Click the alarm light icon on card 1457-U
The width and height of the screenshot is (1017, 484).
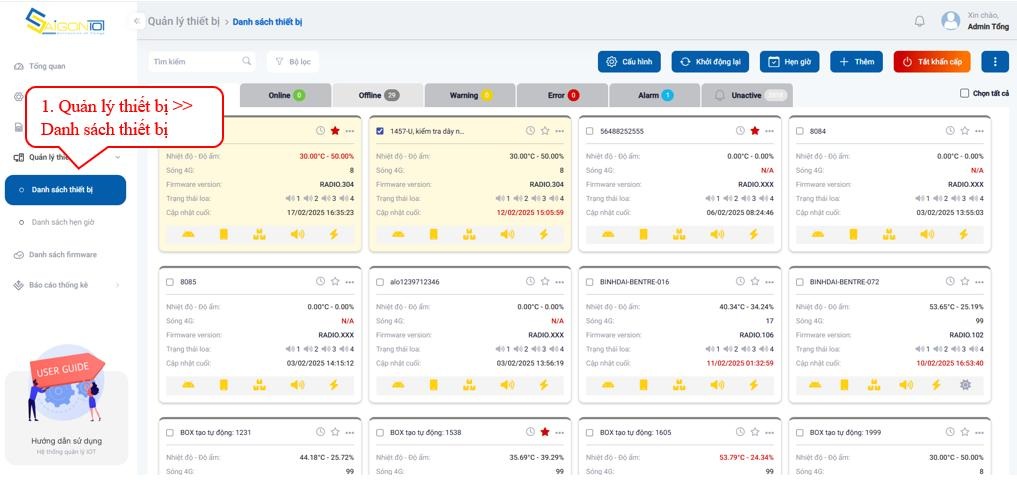pyautogui.click(x=398, y=234)
